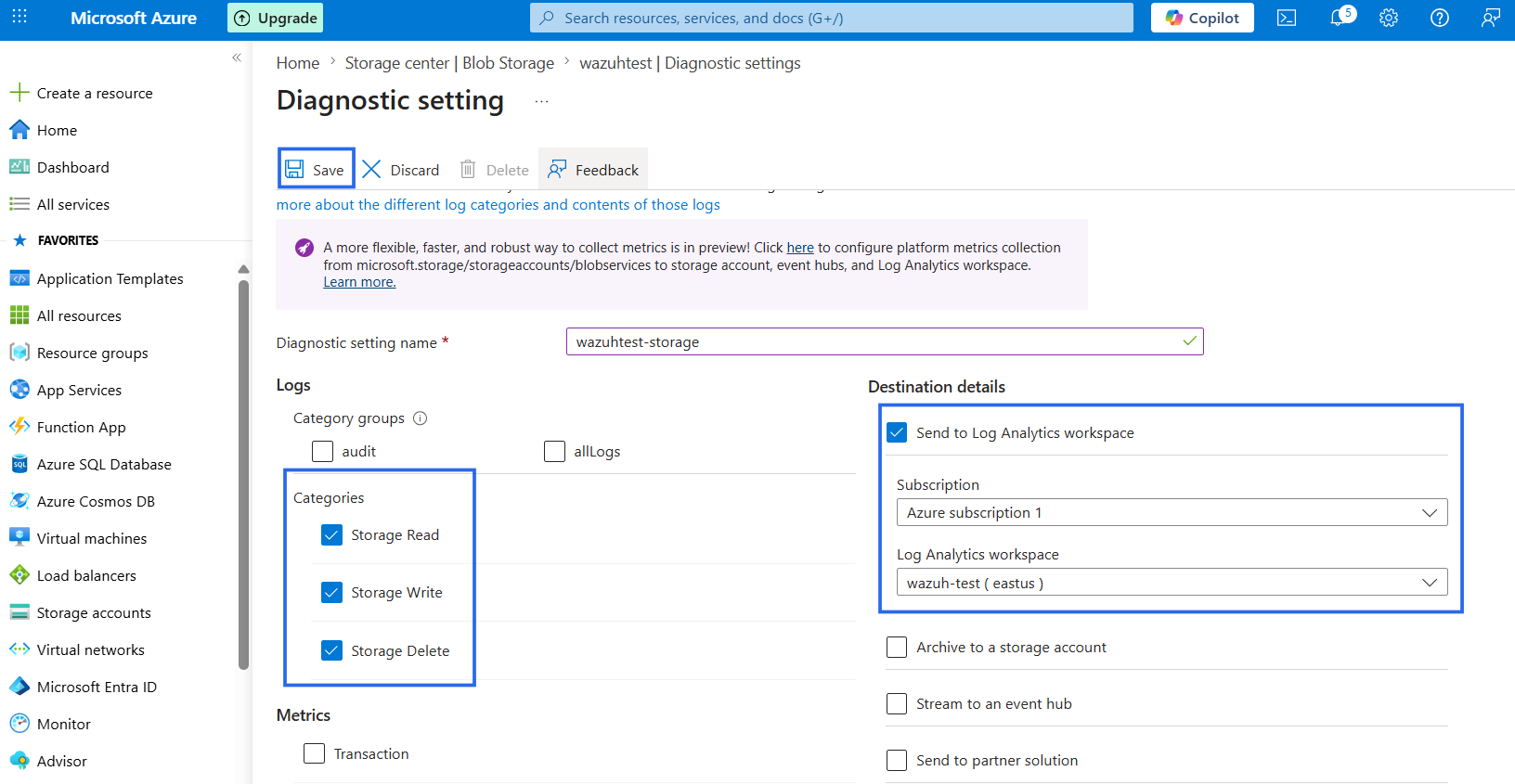Click Save in the toolbar

316,169
